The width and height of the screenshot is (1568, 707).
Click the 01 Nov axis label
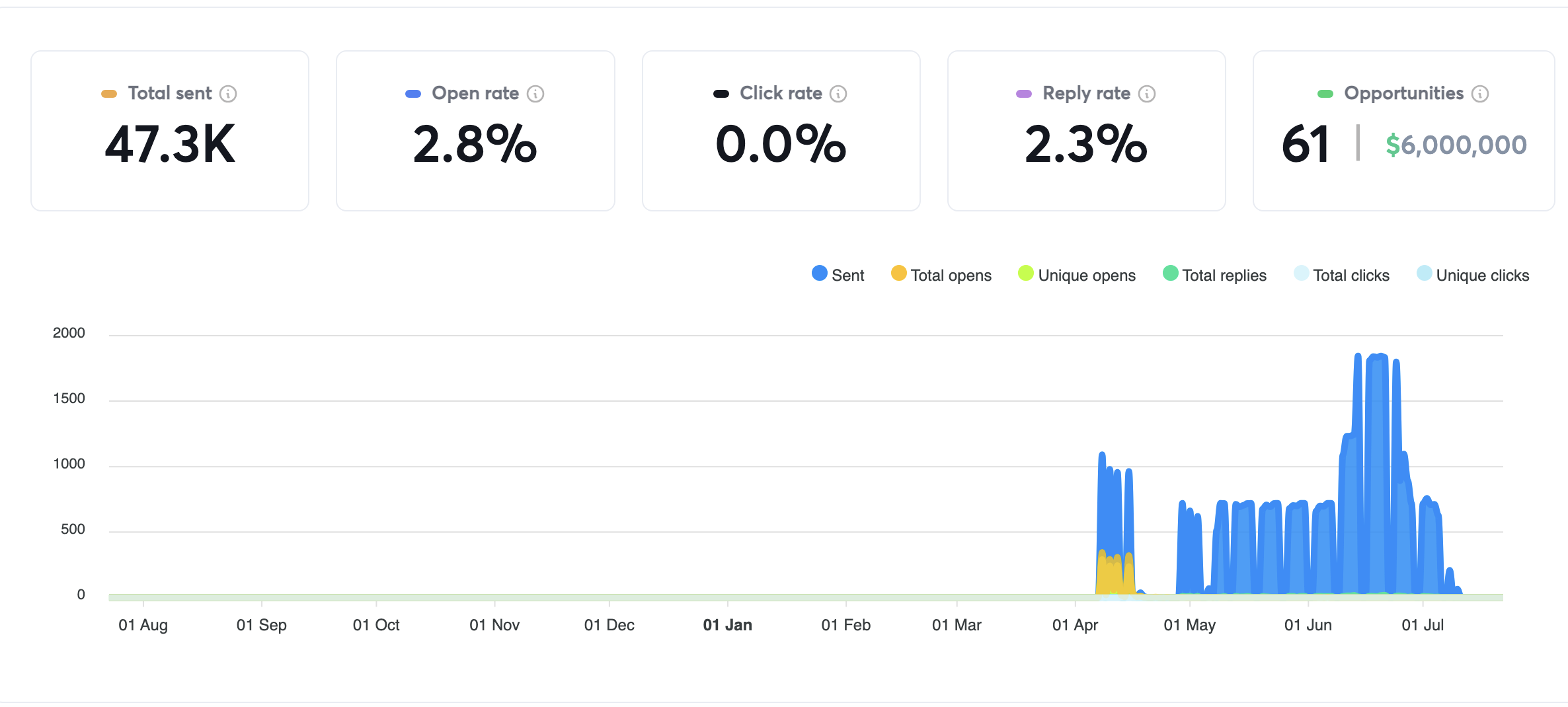pos(494,625)
